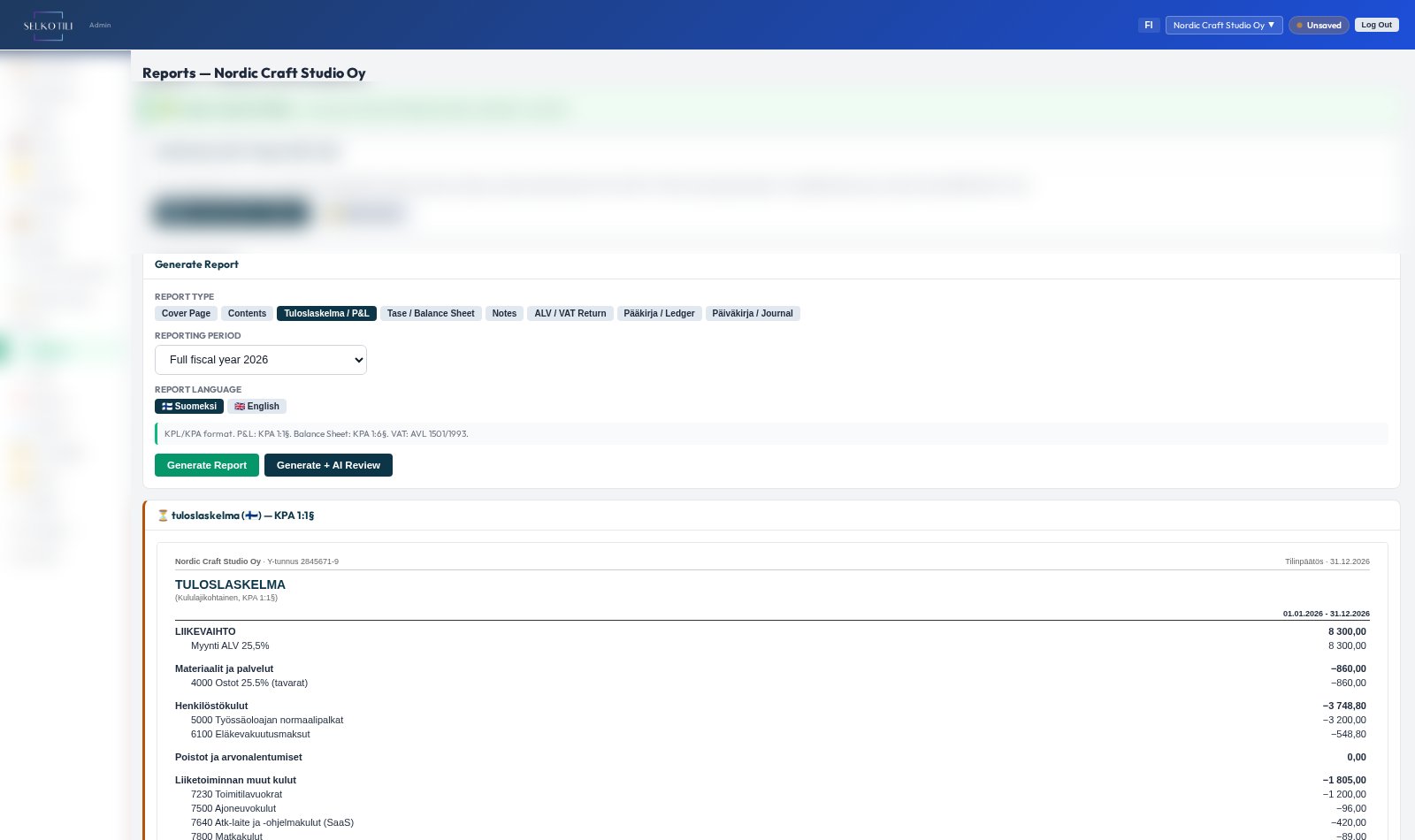Viewport: 1415px width, 840px height.
Task: Click the Admin label in the header
Action: 100,25
